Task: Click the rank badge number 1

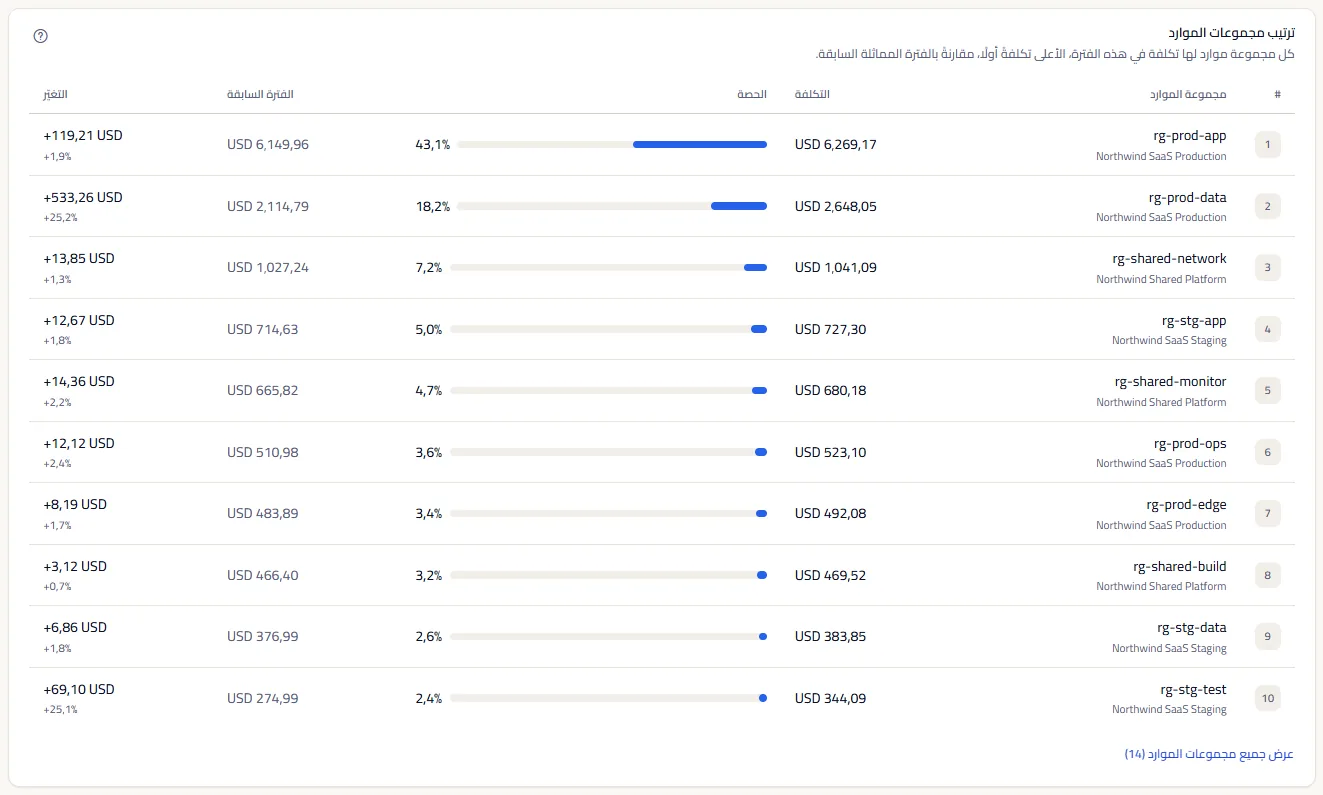Action: tap(1268, 145)
